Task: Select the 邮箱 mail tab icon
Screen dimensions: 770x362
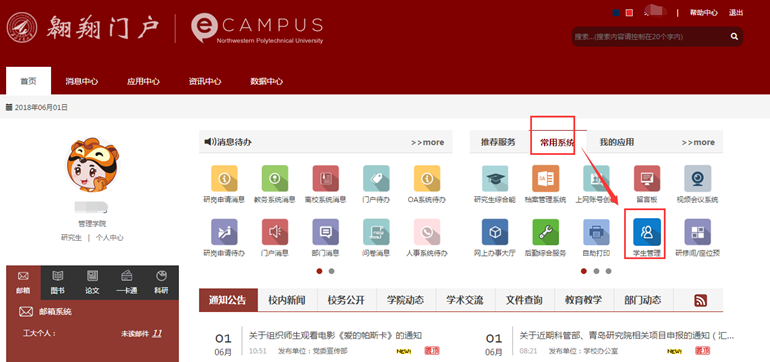Action: pyautogui.click(x=23, y=276)
